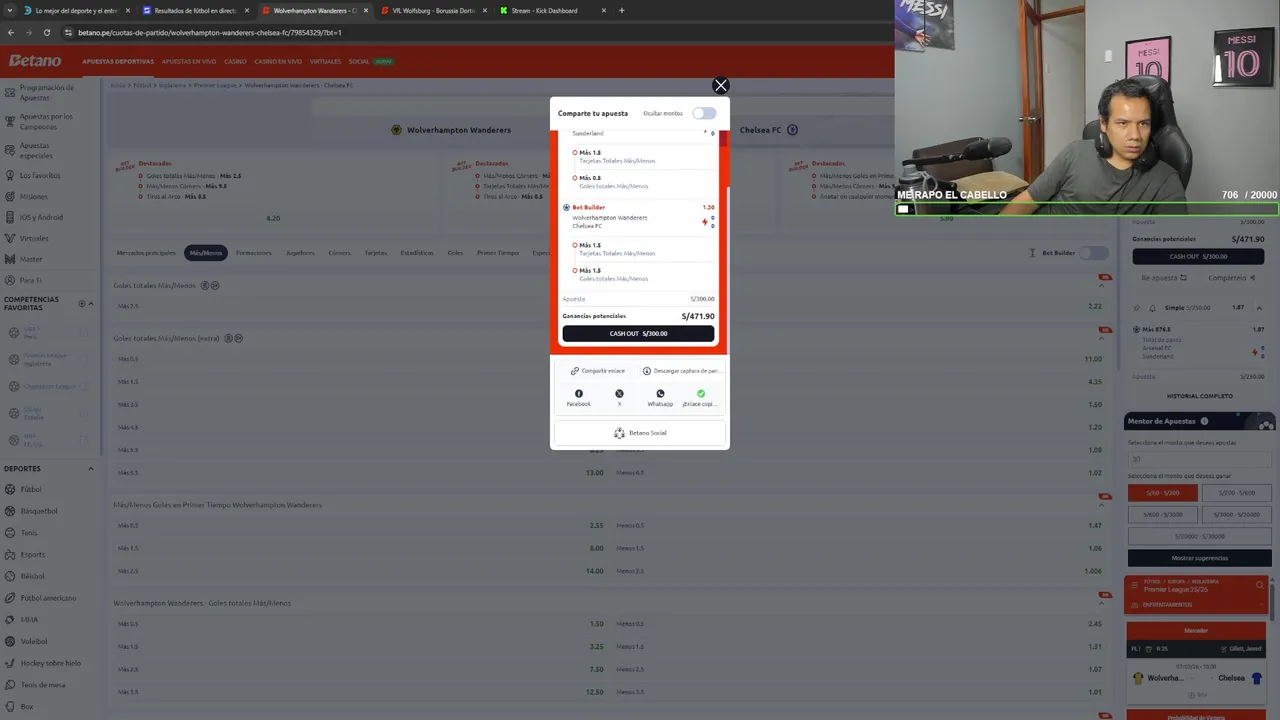Open Para Ti in the sidebar
This screenshot has height=720, width=1280.
(31, 280)
